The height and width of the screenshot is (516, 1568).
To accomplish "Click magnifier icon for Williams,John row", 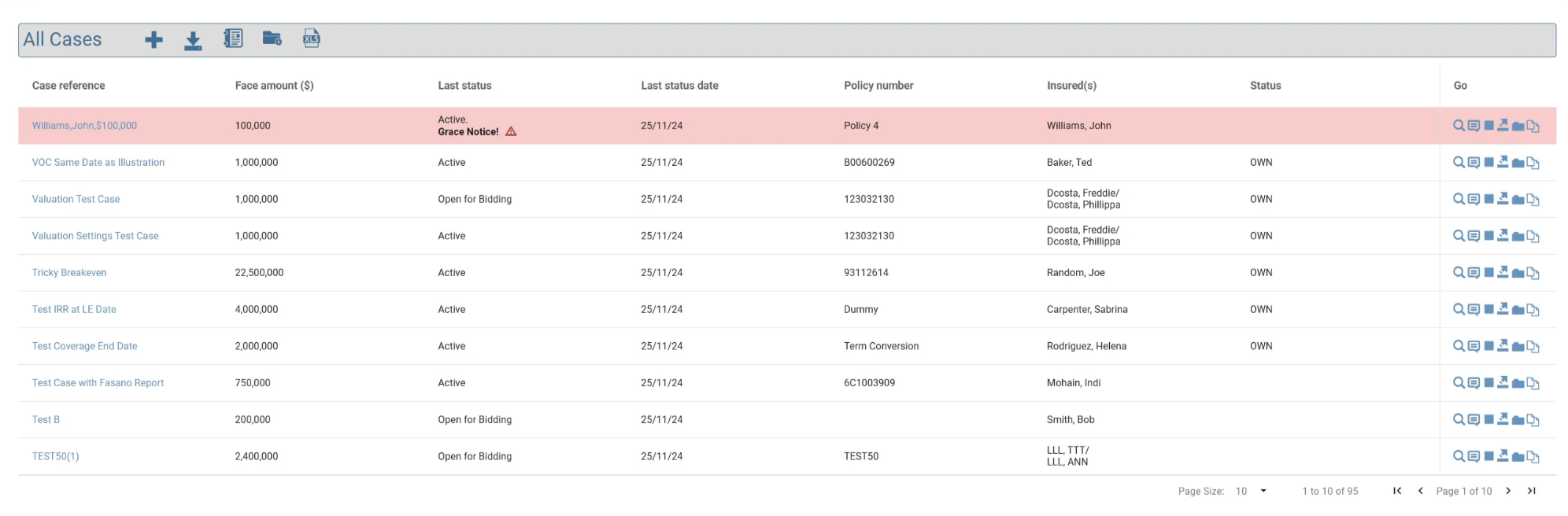I will [1459, 126].
